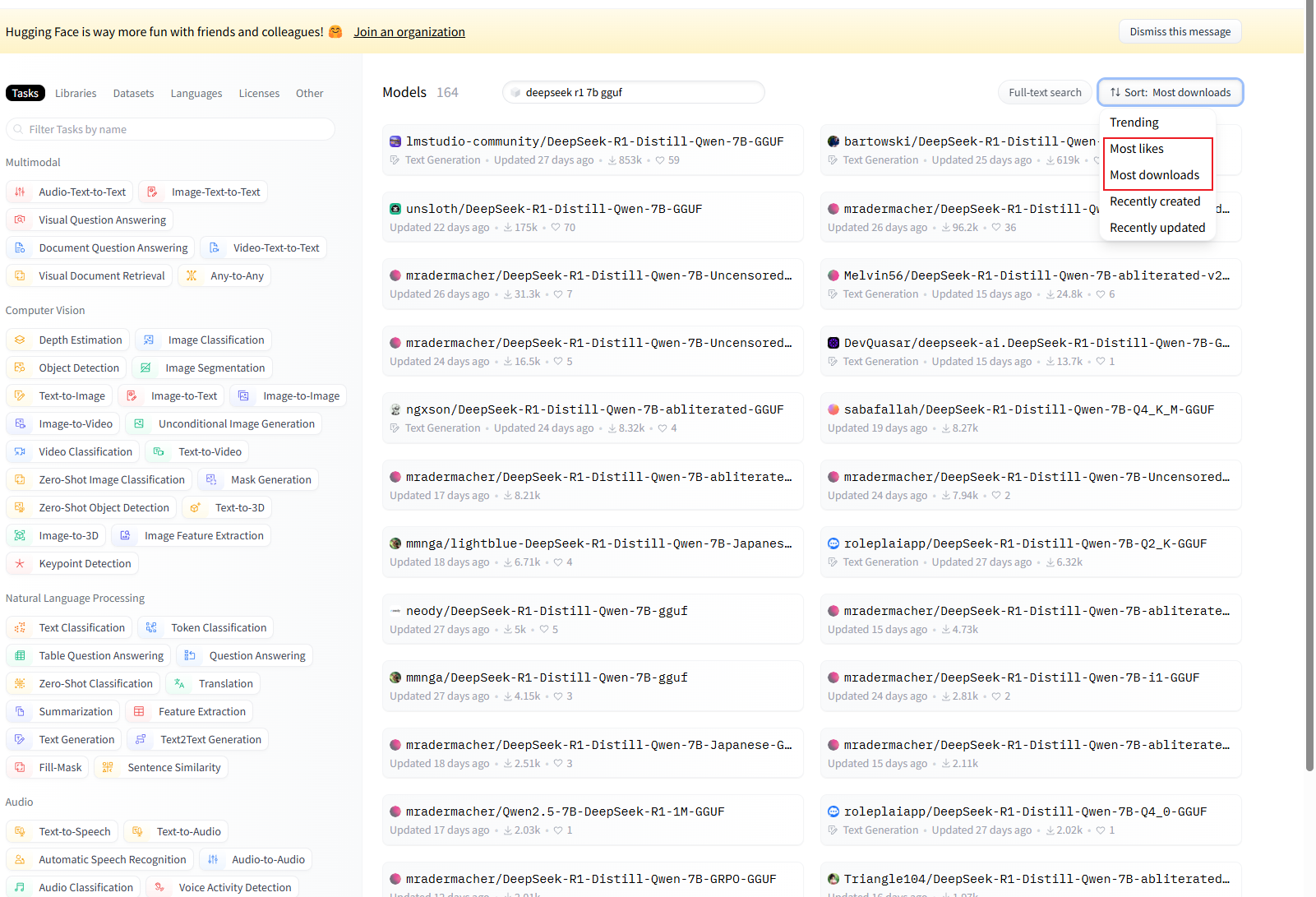Click the Visual Question Answering icon
This screenshot has width=1316, height=897.
(x=20, y=220)
